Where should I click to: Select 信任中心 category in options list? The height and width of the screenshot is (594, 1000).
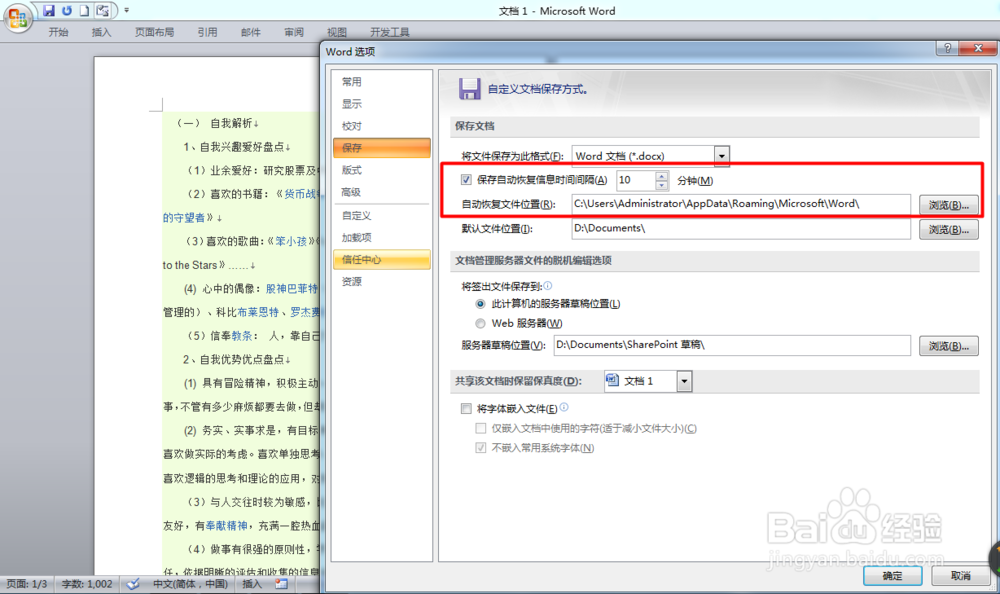(x=381, y=259)
